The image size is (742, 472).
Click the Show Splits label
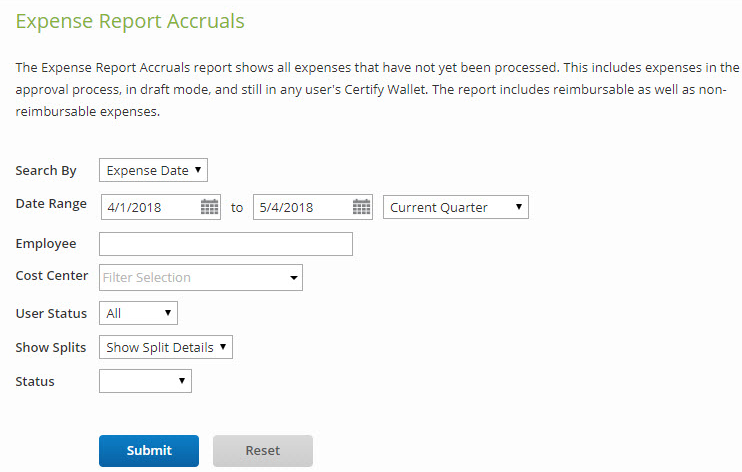pos(51,347)
